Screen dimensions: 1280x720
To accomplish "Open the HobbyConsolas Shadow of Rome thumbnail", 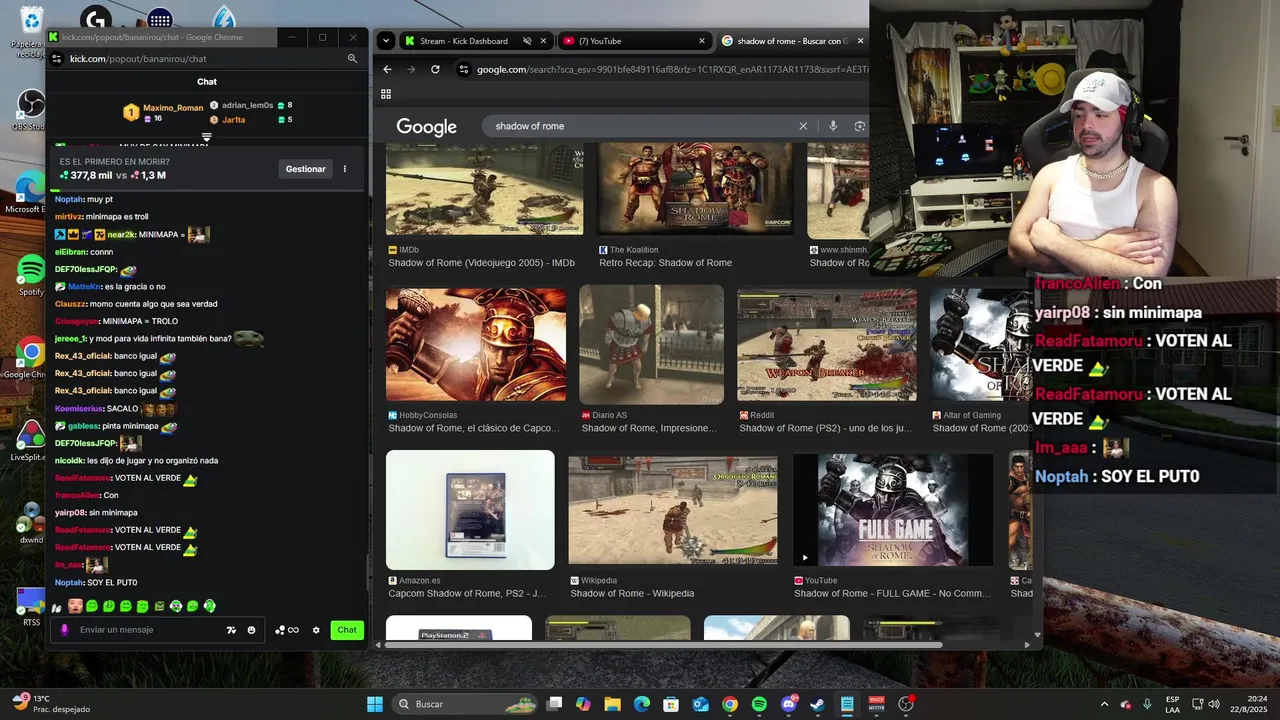I will (476, 345).
